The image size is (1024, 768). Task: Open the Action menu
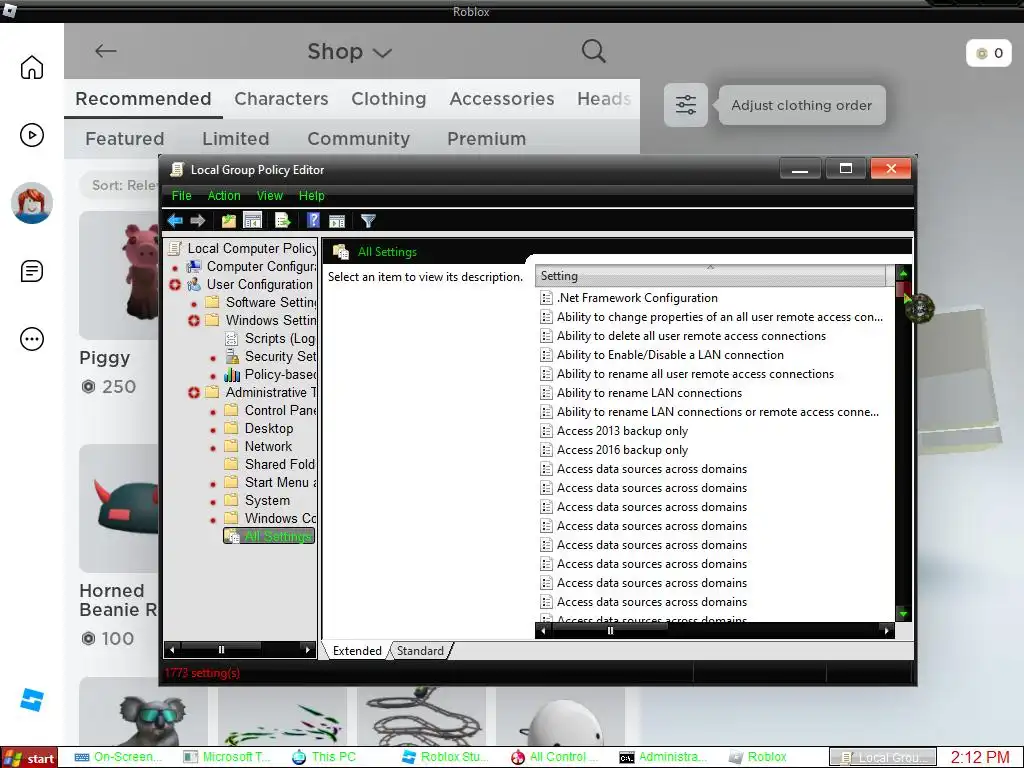[224, 195]
